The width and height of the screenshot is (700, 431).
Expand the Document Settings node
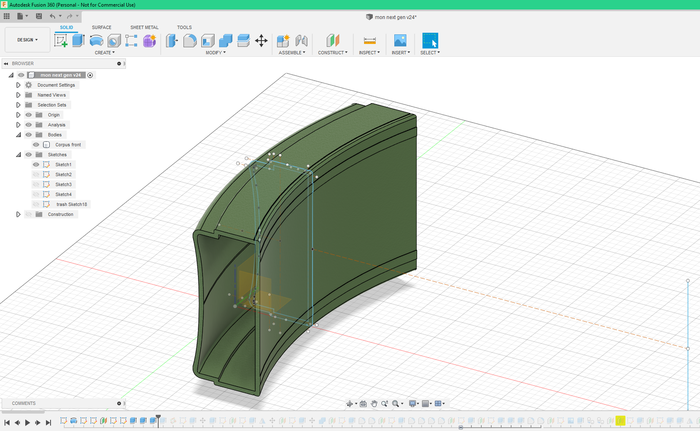[x=18, y=85]
